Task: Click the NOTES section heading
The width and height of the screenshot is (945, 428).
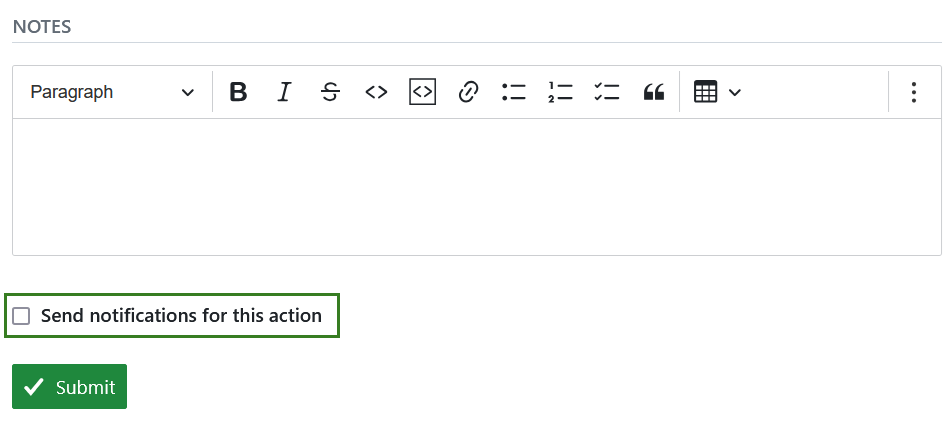Action: coord(42,27)
